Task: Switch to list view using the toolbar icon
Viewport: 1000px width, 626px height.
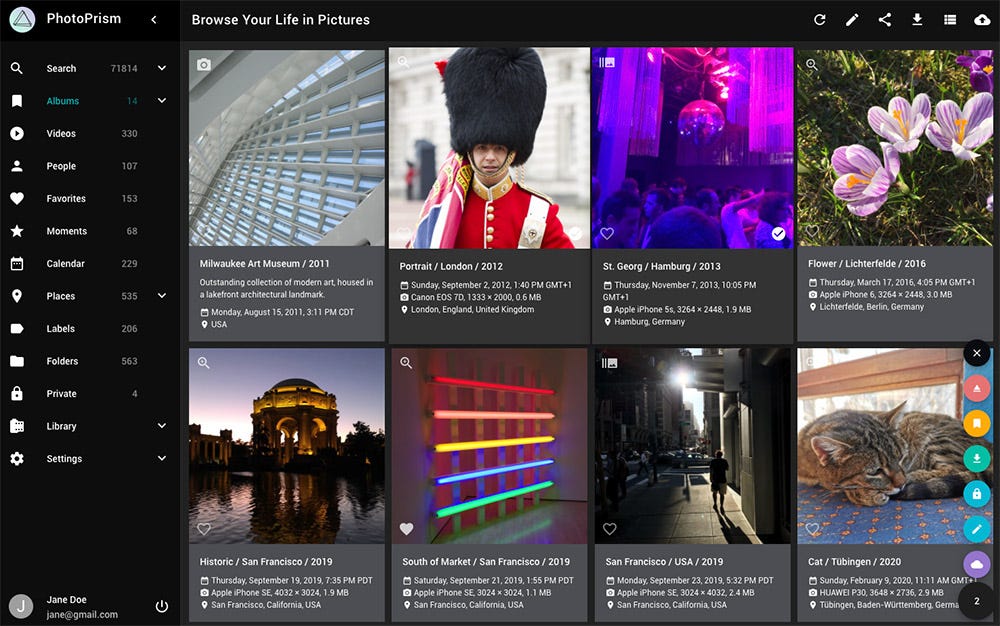Action: 949,19
